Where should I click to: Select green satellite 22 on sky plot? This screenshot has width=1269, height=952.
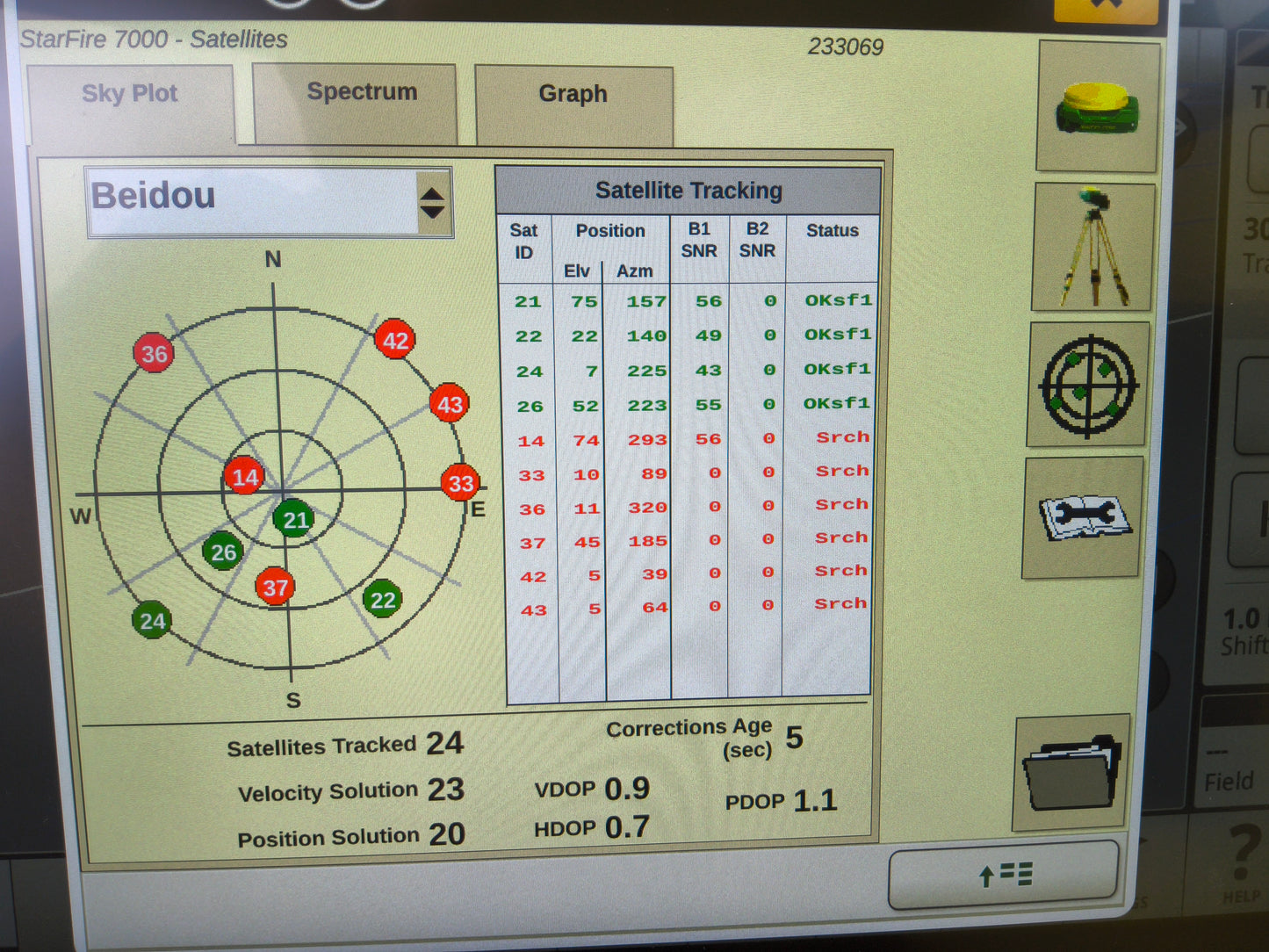(x=382, y=600)
